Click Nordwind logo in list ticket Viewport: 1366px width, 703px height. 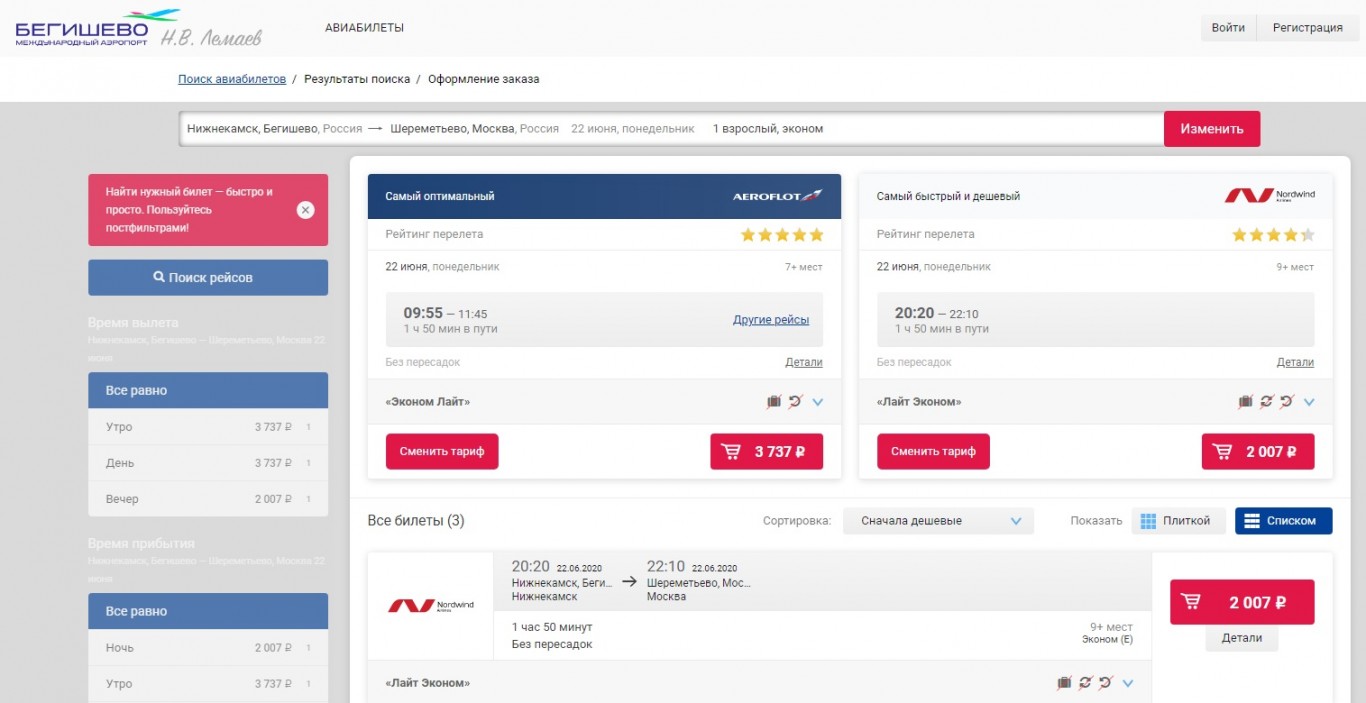click(431, 606)
